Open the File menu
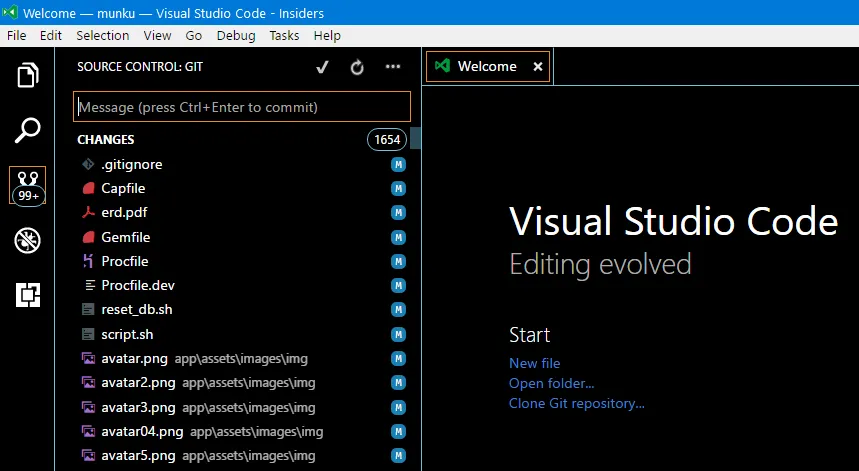This screenshot has width=859, height=471. [16, 36]
